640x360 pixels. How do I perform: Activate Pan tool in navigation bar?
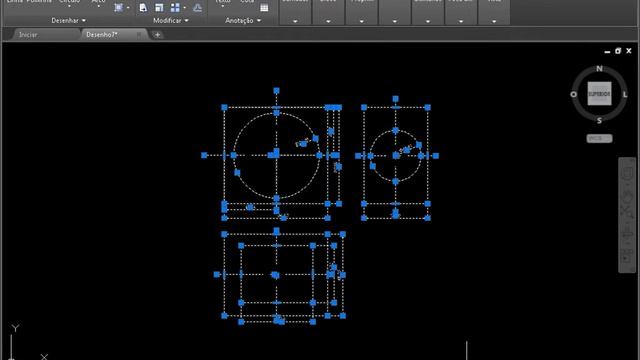628,197
